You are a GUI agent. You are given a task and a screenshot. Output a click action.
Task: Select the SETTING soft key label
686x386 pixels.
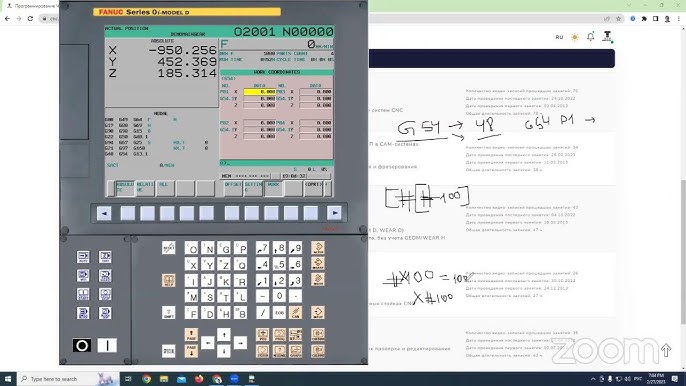(253, 188)
